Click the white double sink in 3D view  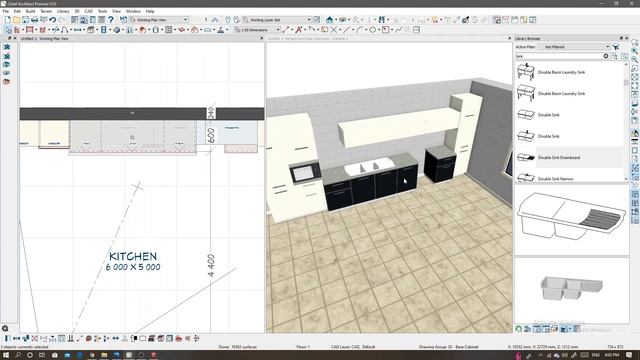coord(369,167)
